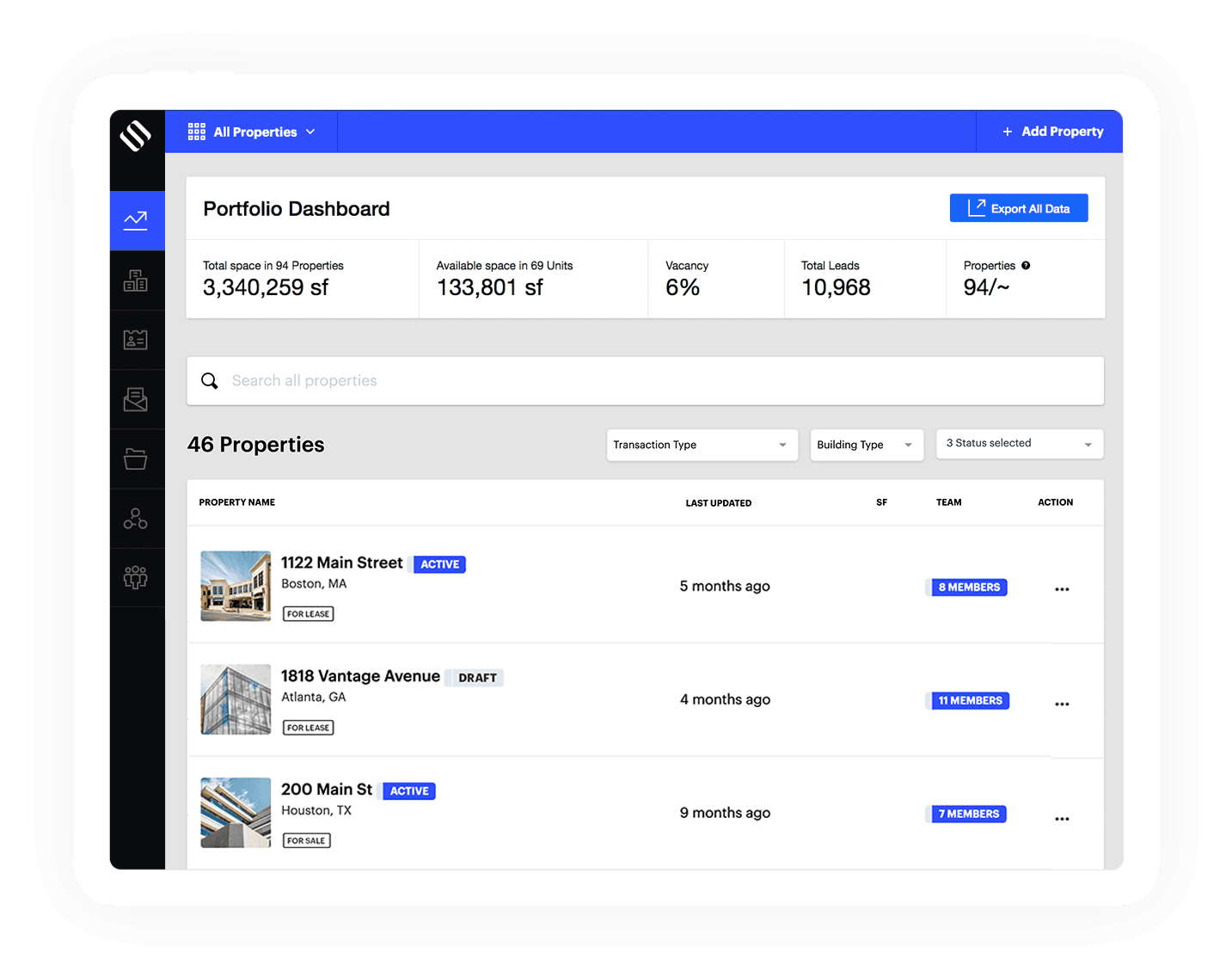This screenshot has width=1232, height=978.
Task: Click For Lease tag under Atlanta, GA
Action: coord(309,728)
